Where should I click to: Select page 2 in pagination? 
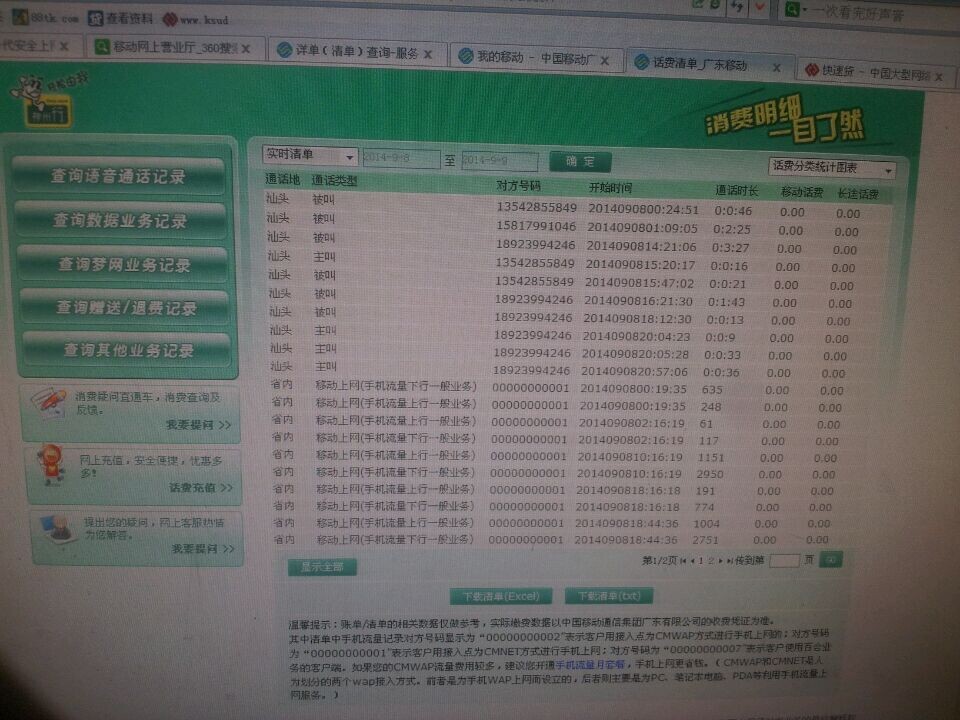[x=711, y=561]
